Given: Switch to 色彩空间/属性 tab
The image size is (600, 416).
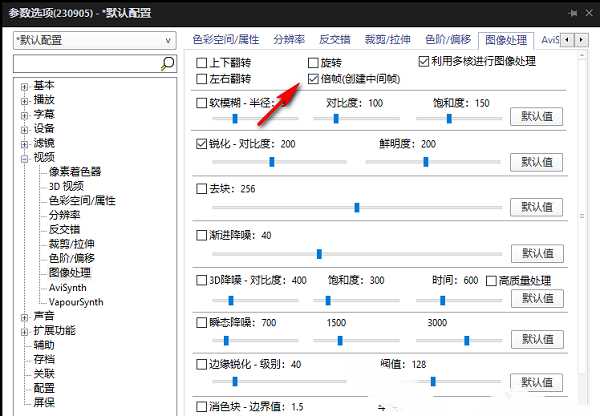Looking at the screenshot, I should pyautogui.click(x=226, y=39).
